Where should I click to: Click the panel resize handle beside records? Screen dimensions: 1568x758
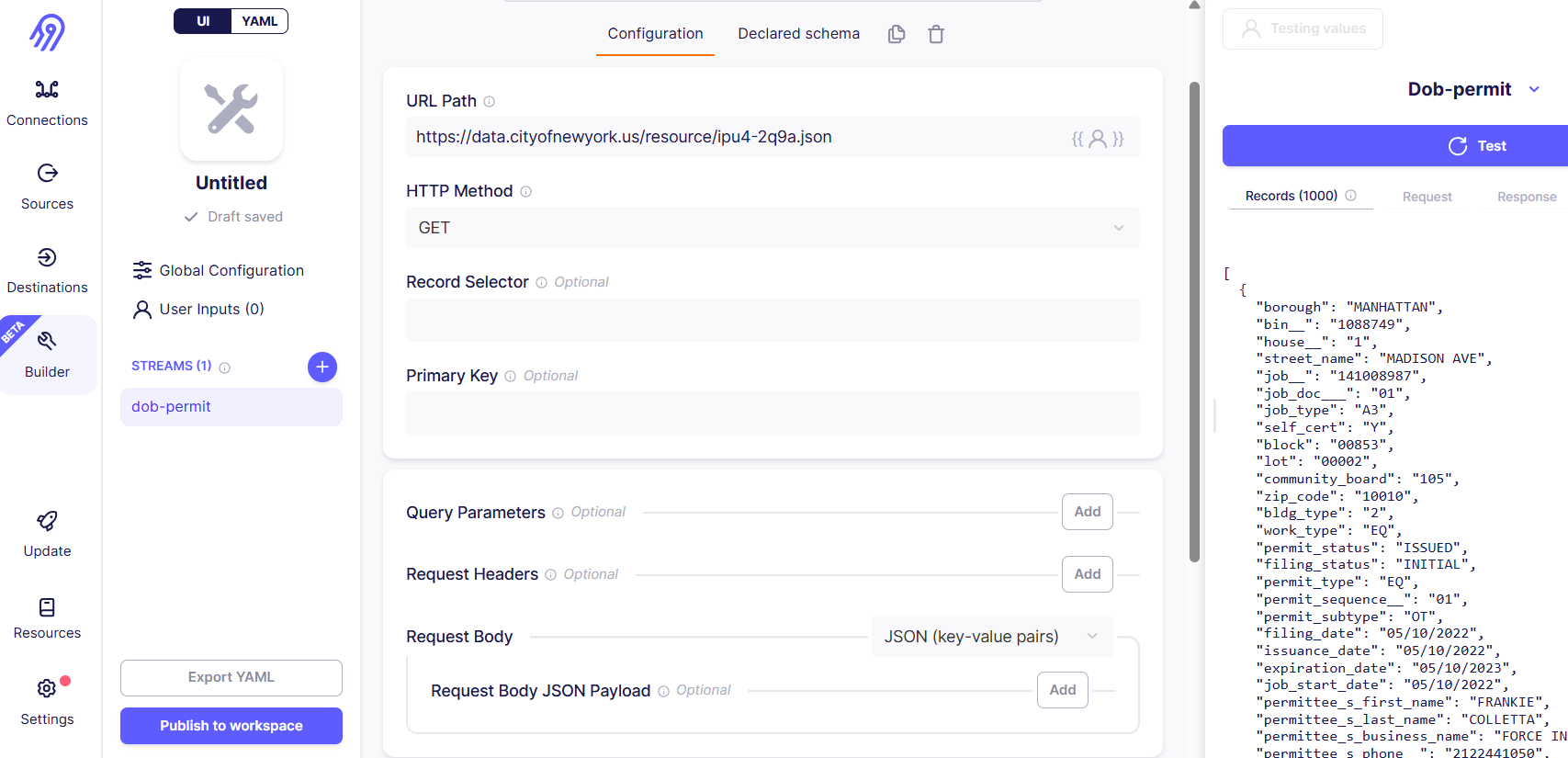(x=1214, y=415)
